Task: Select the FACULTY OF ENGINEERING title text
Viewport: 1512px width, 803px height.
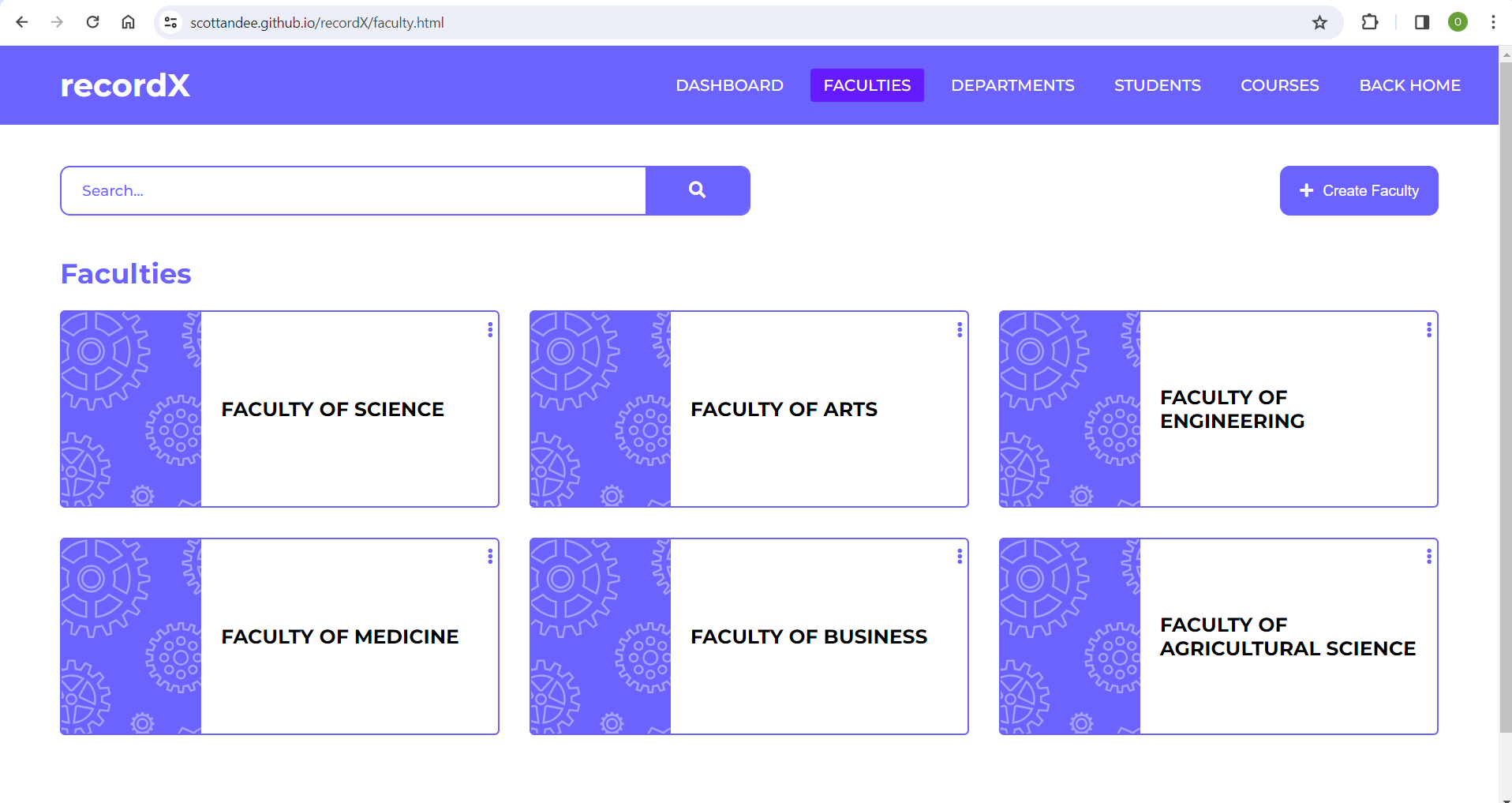Action: point(1233,409)
